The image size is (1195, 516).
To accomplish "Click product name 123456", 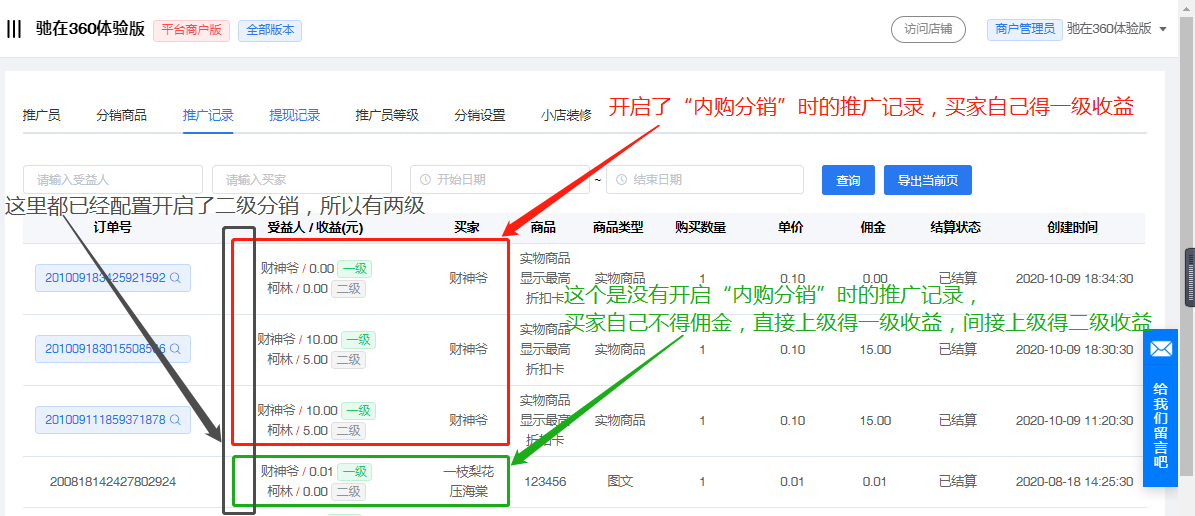I will [545, 482].
